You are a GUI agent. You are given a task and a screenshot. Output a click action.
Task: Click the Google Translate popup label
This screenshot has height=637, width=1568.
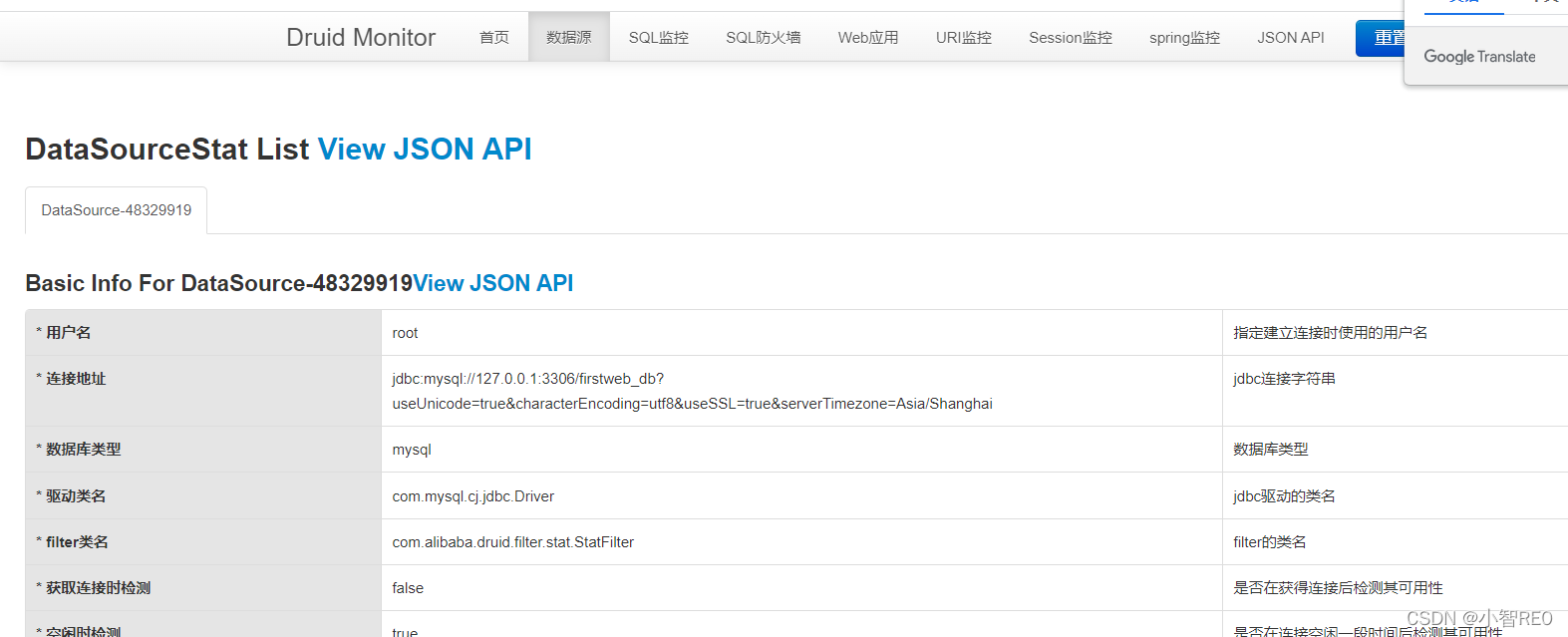pyautogui.click(x=1479, y=57)
